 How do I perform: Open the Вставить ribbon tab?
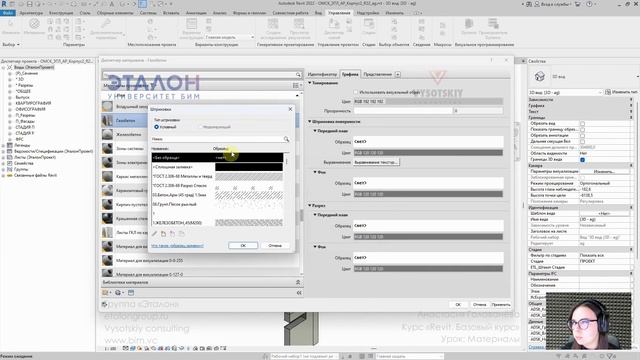pos(171,13)
